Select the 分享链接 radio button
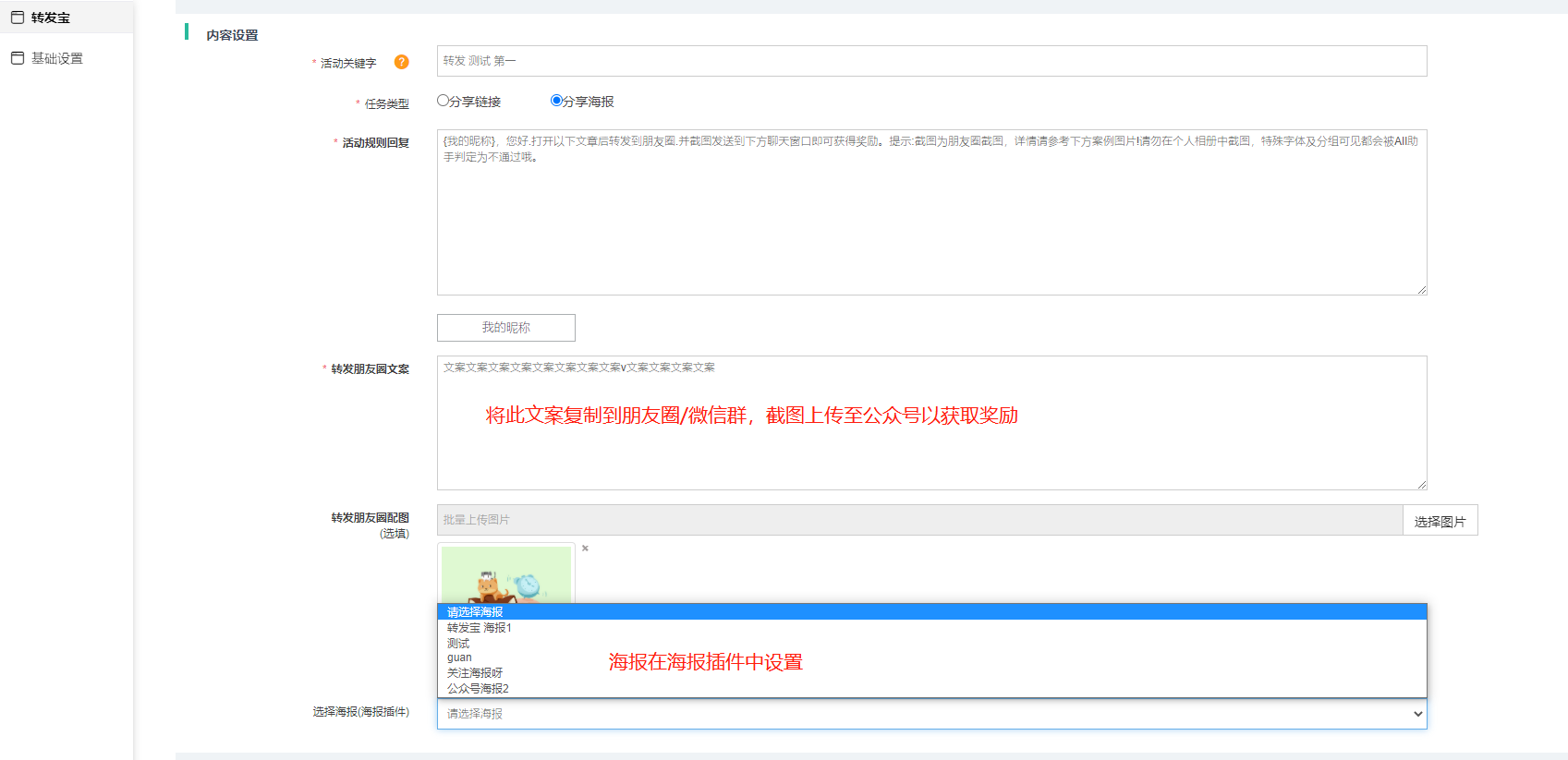This screenshot has height=760, width=1568. point(444,101)
